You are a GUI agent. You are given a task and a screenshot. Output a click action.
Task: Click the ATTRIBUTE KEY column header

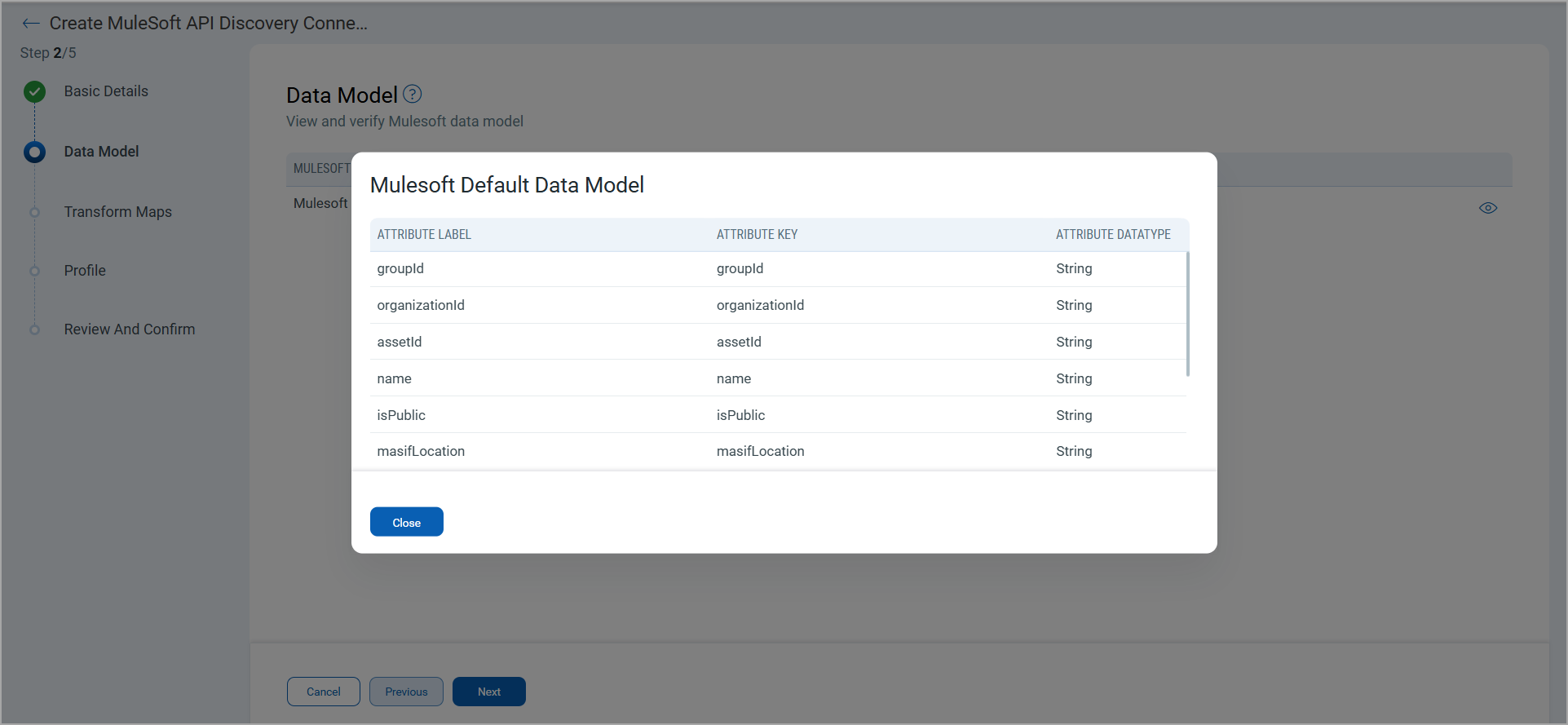[757, 234]
